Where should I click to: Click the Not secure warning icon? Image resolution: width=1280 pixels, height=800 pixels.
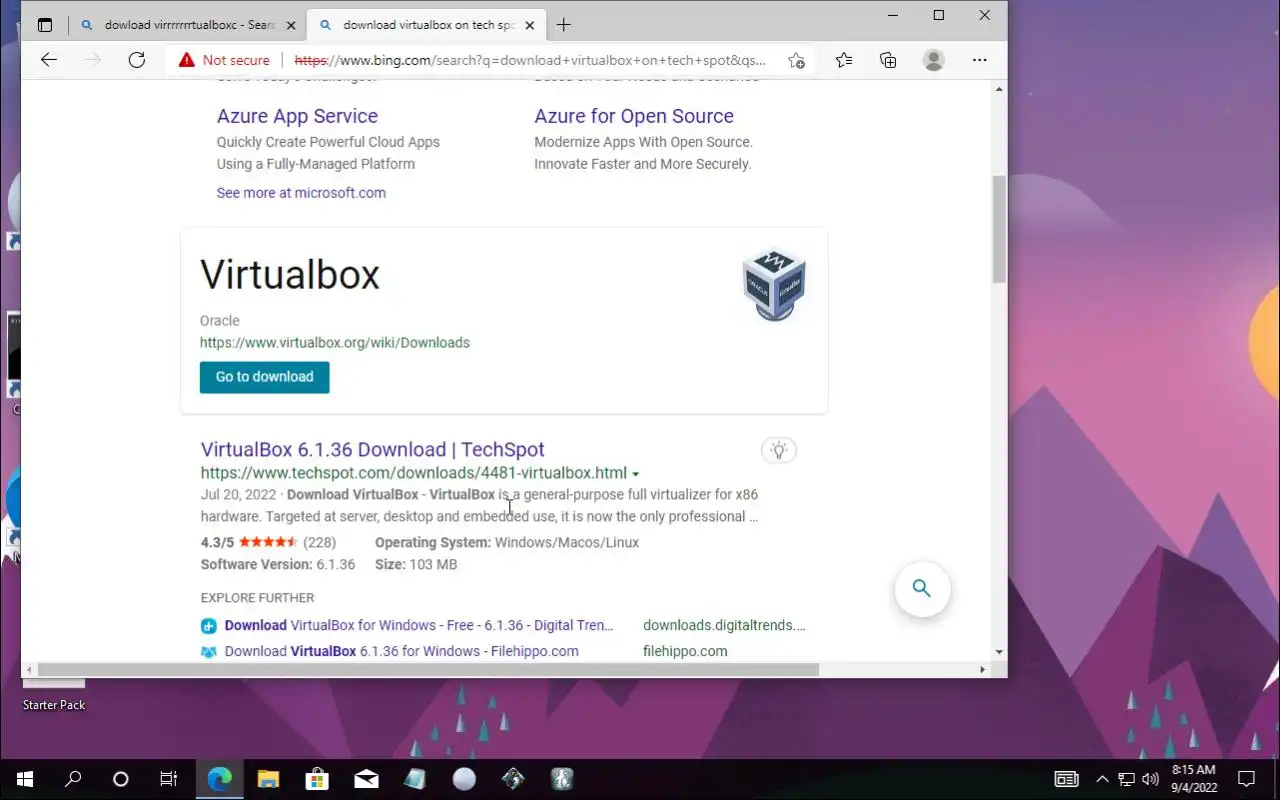click(x=186, y=60)
